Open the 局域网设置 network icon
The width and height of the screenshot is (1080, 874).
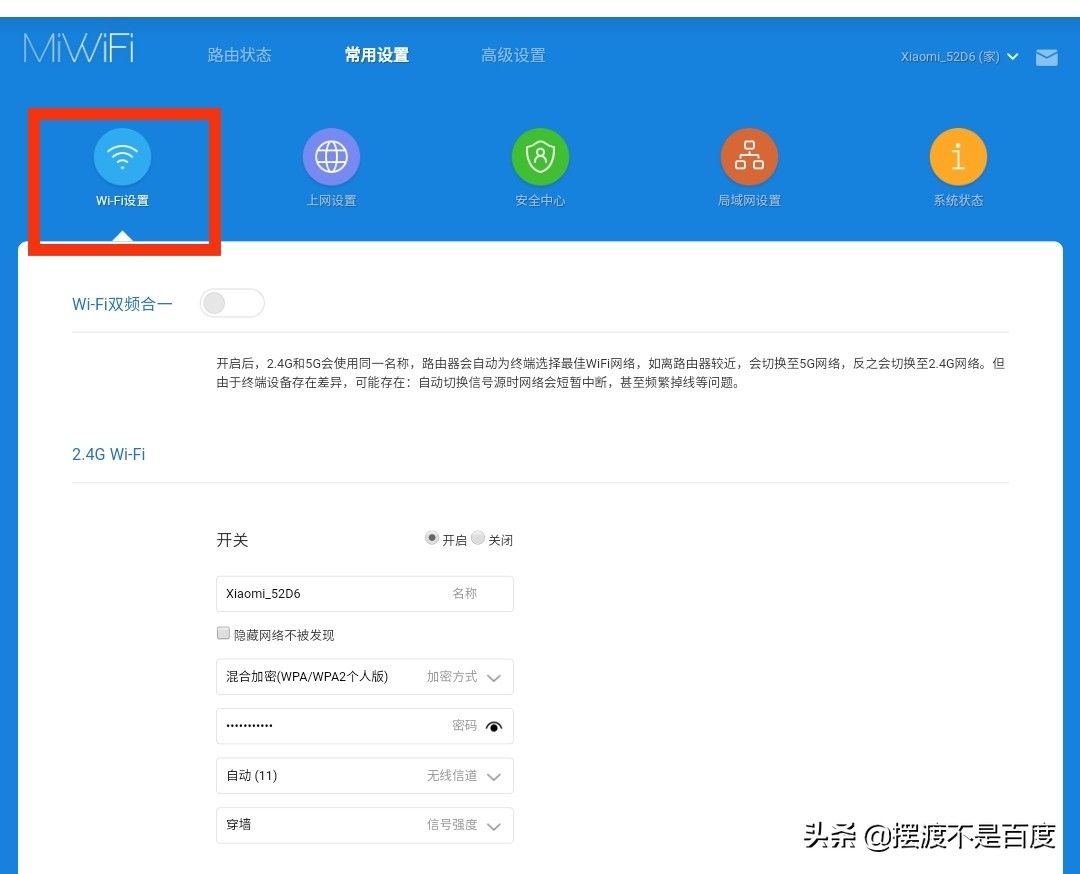tap(749, 157)
